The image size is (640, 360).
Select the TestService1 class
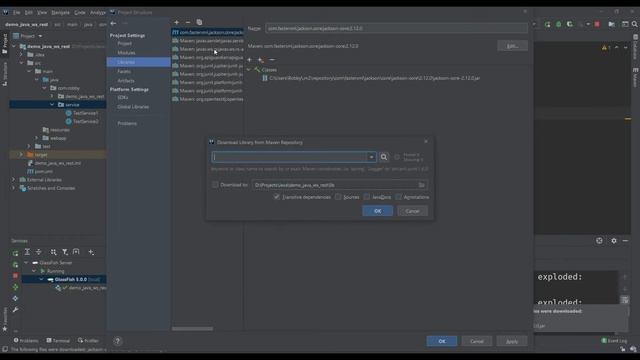click(82, 113)
